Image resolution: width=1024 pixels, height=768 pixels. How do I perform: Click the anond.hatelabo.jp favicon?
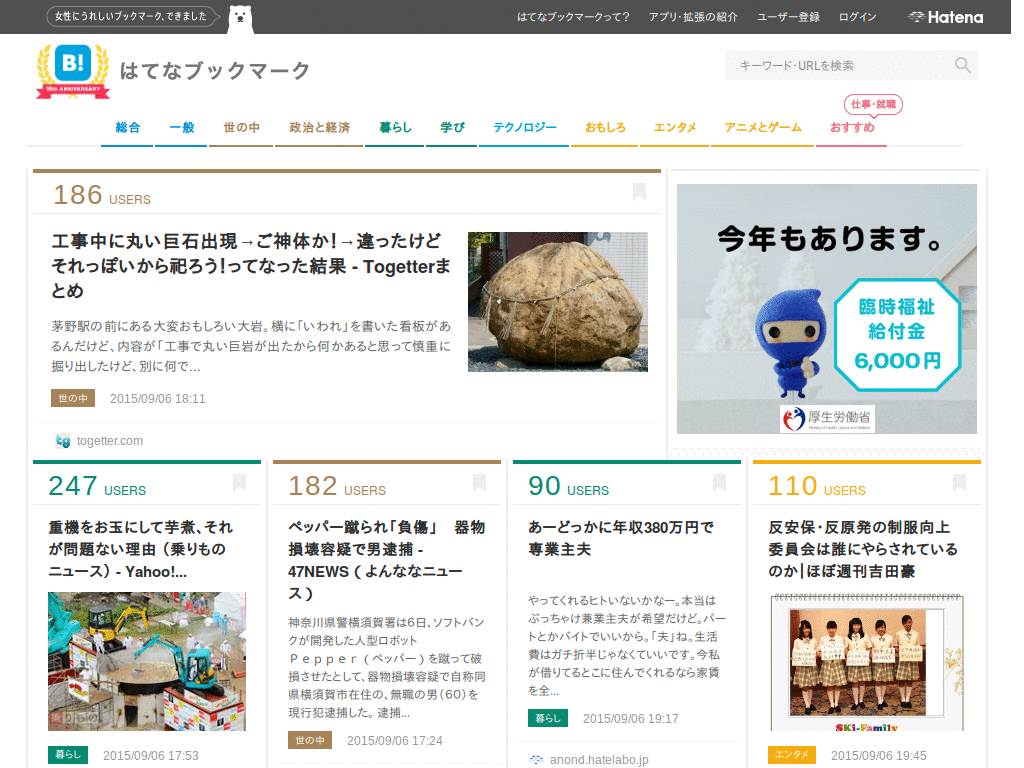536,760
